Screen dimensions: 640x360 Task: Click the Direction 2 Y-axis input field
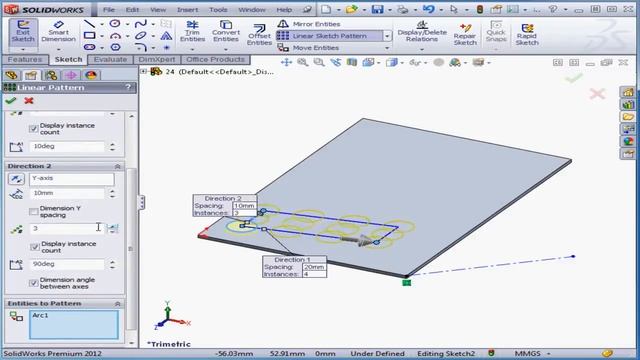(x=71, y=179)
